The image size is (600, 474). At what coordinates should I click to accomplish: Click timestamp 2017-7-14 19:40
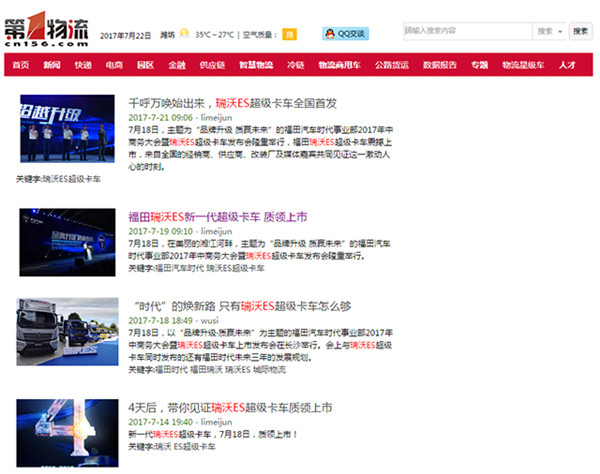point(160,422)
